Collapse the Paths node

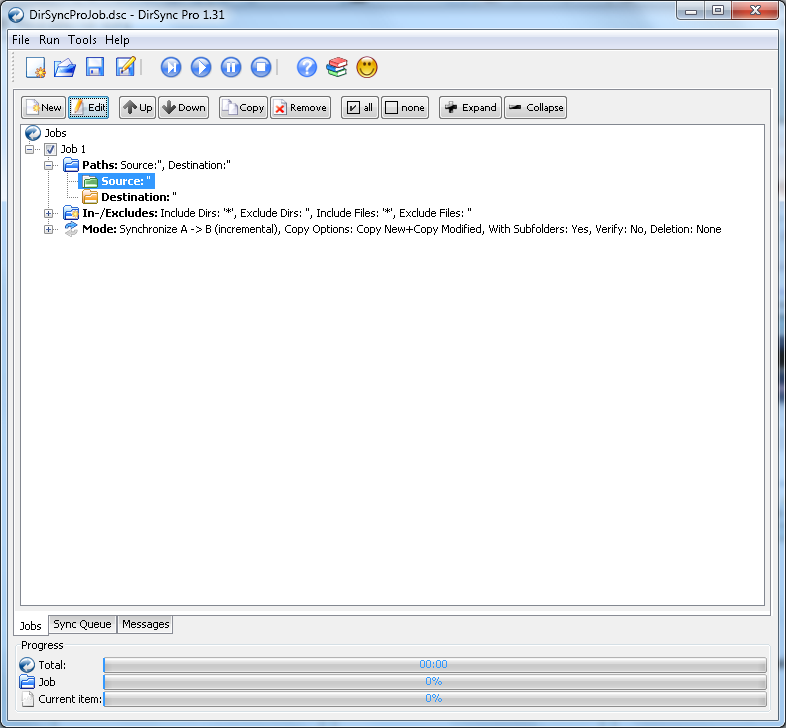[x=49, y=165]
